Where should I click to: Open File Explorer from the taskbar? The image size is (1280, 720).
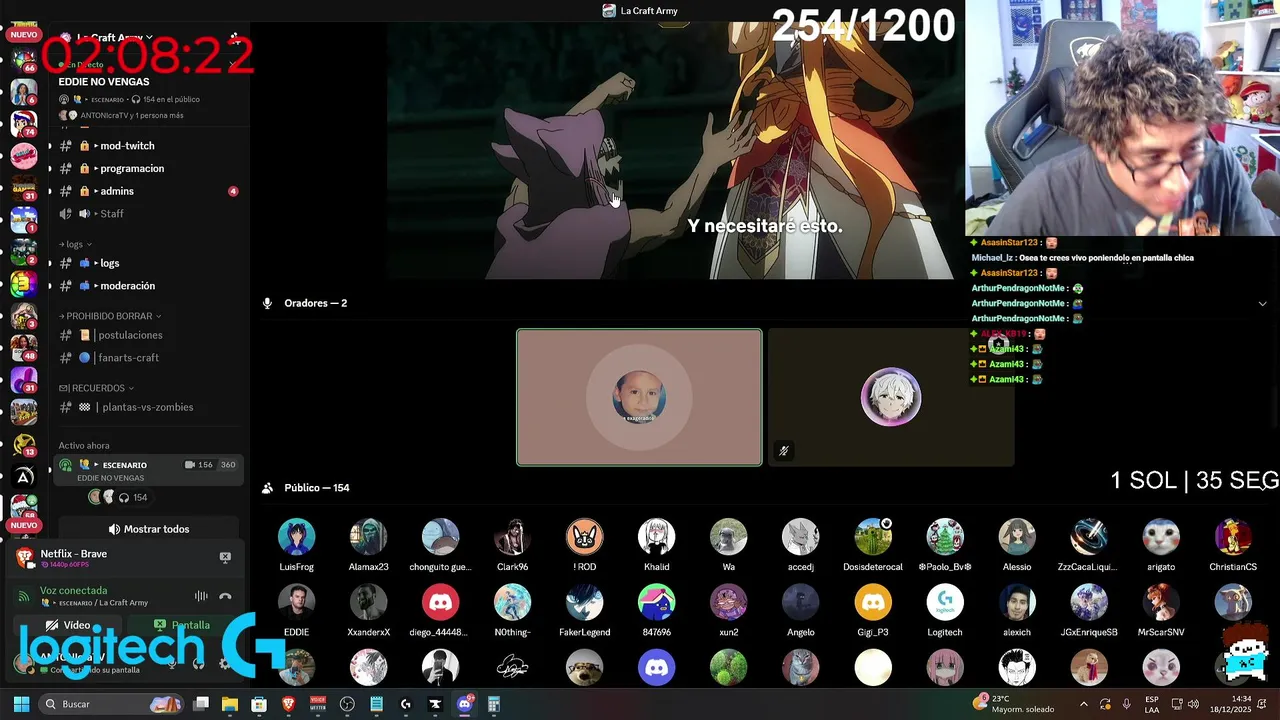pyautogui.click(x=230, y=704)
